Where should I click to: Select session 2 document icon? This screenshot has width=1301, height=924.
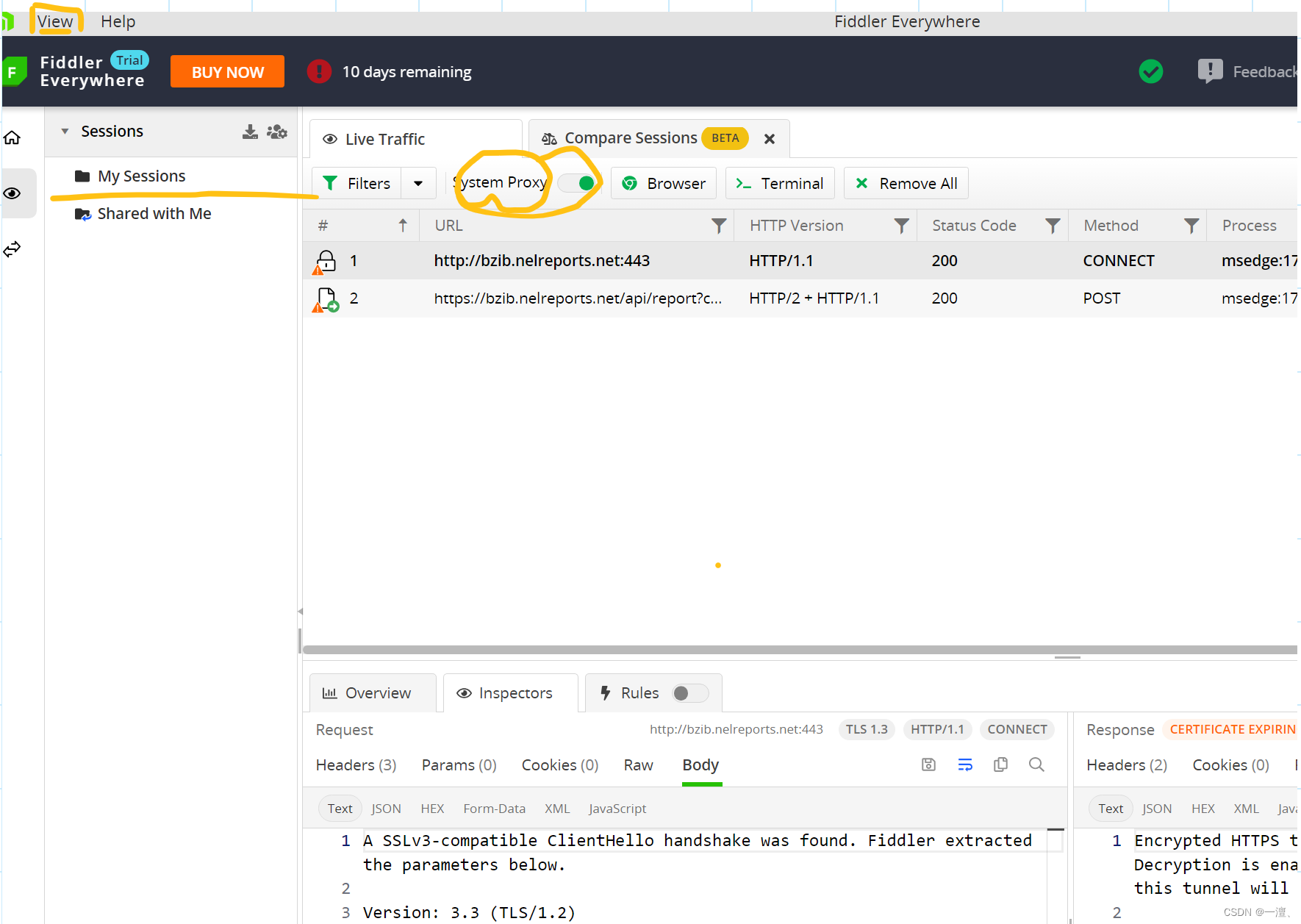[326, 299]
